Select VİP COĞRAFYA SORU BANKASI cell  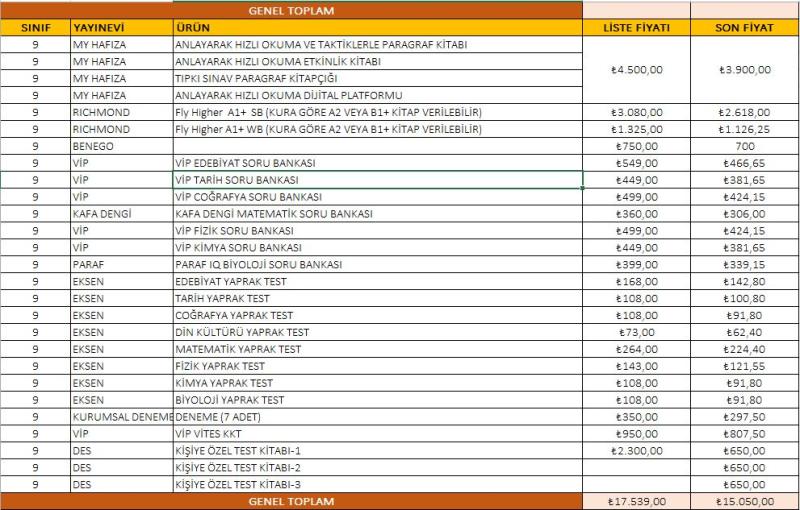(x=378, y=197)
